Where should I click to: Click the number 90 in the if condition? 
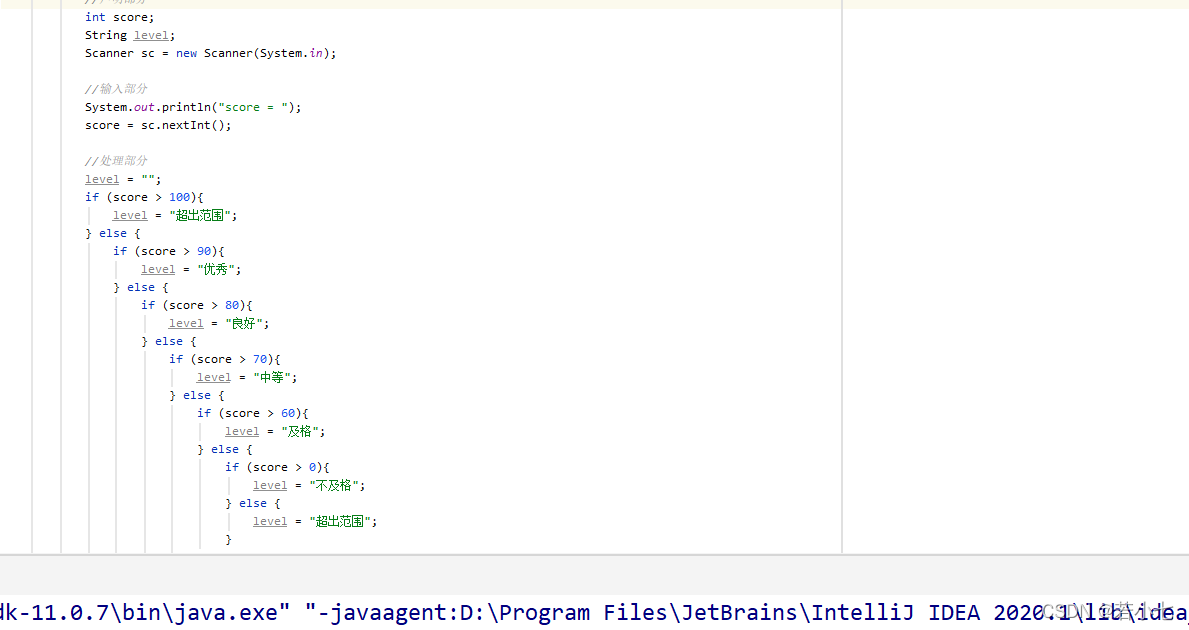pyautogui.click(x=204, y=251)
